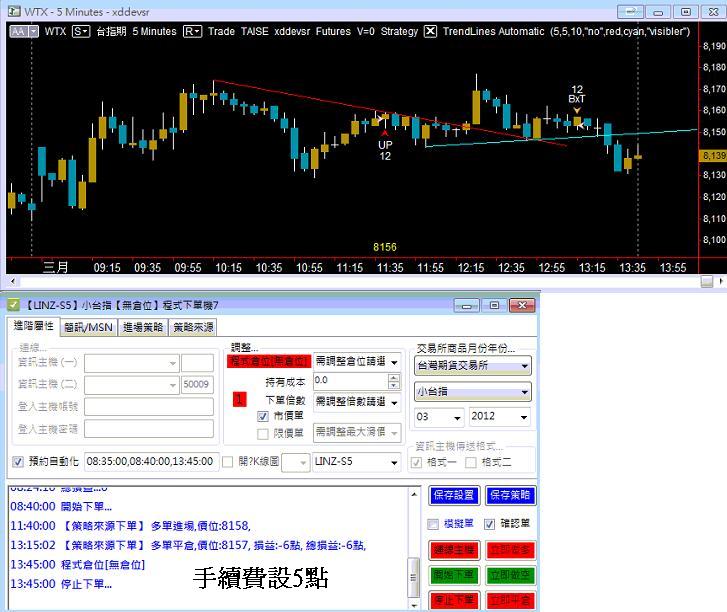727x612 pixels.
Task: Toggle the 模擬單 checkbox
Action: pyautogui.click(x=433, y=524)
